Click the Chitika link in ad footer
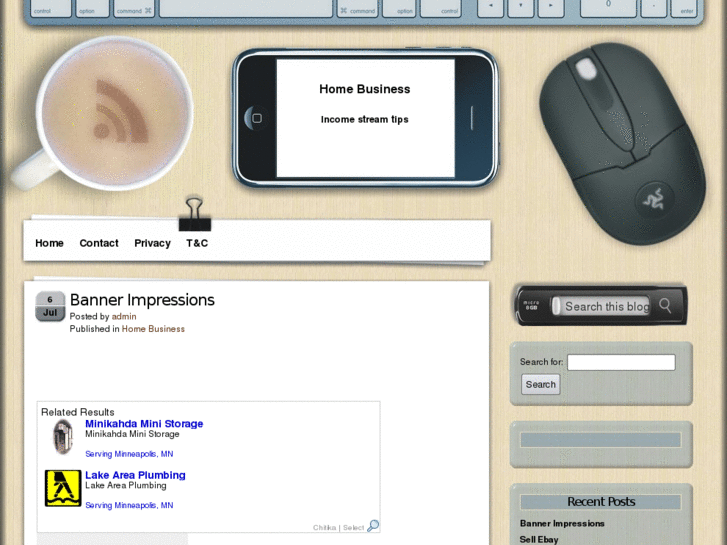727x545 pixels. pos(324,528)
